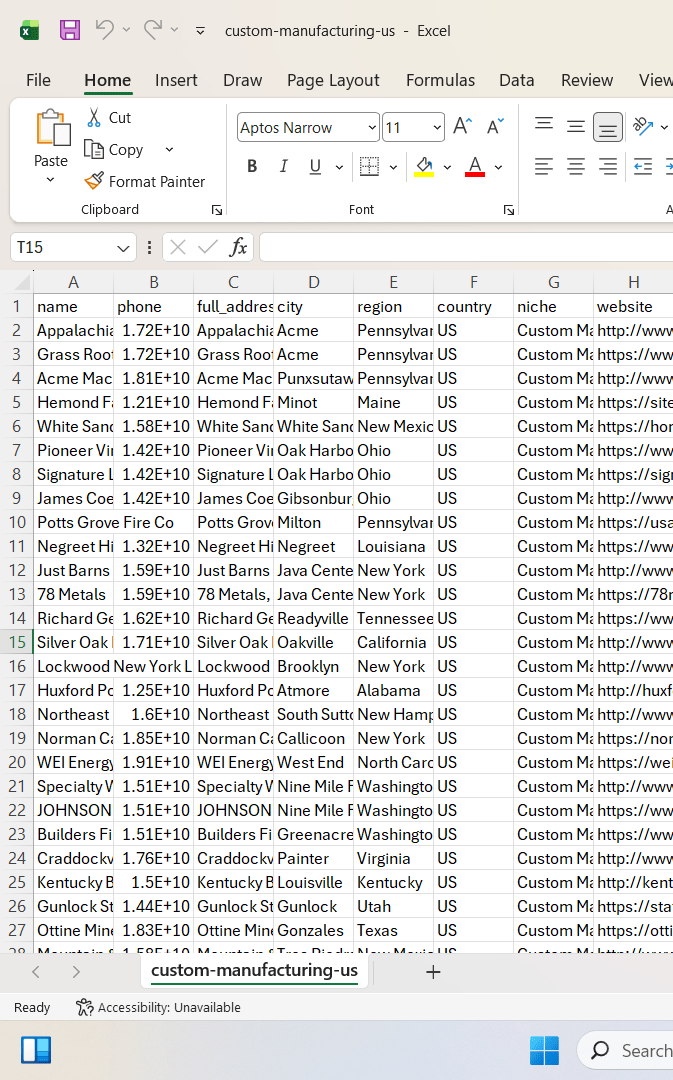Click the Save icon in title bar
Screen dimensions: 673x1080
click(x=70, y=30)
